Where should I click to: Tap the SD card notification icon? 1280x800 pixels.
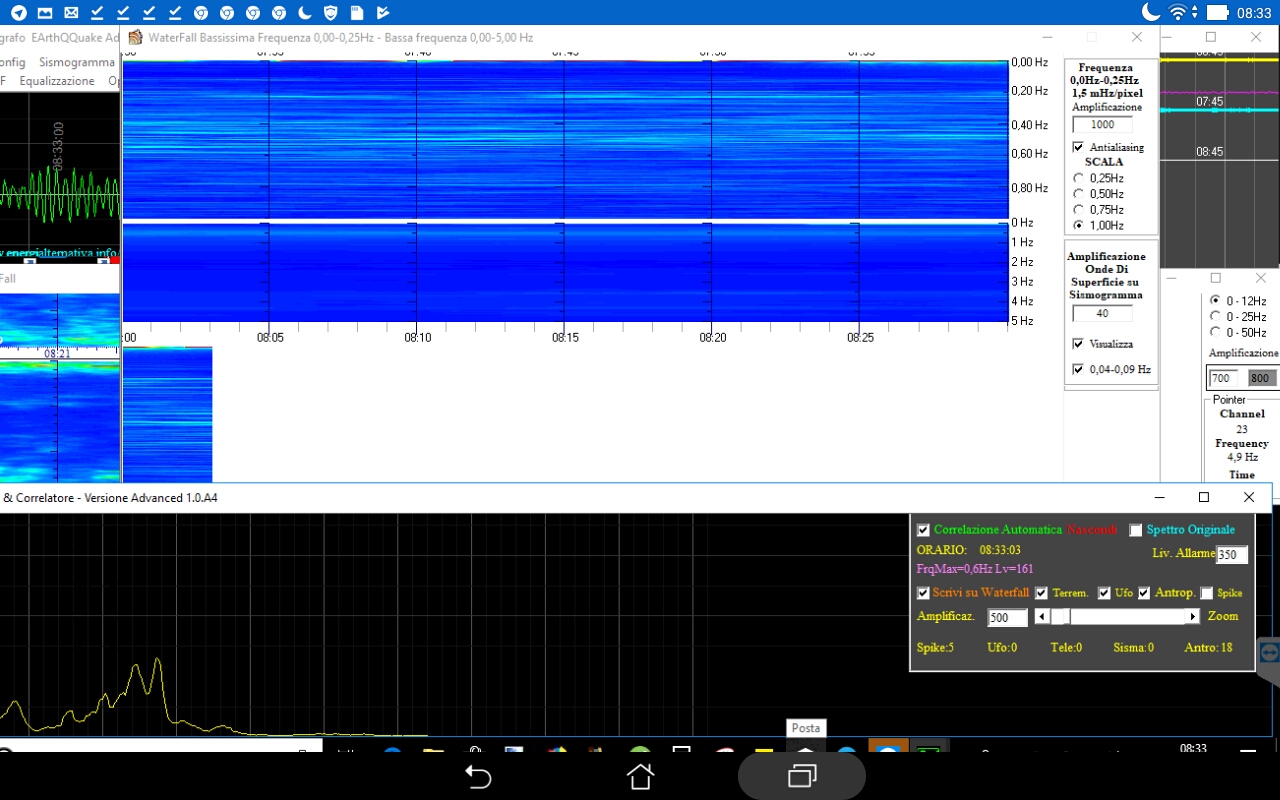357,13
